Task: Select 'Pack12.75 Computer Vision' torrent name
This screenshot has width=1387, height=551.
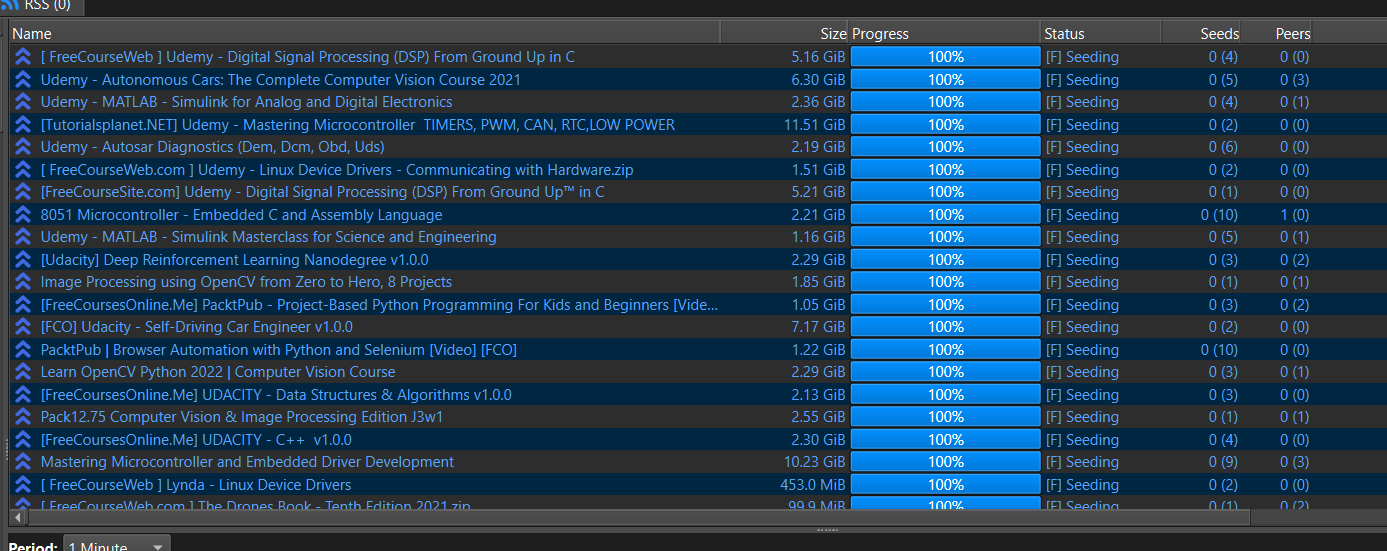Action: (x=242, y=417)
